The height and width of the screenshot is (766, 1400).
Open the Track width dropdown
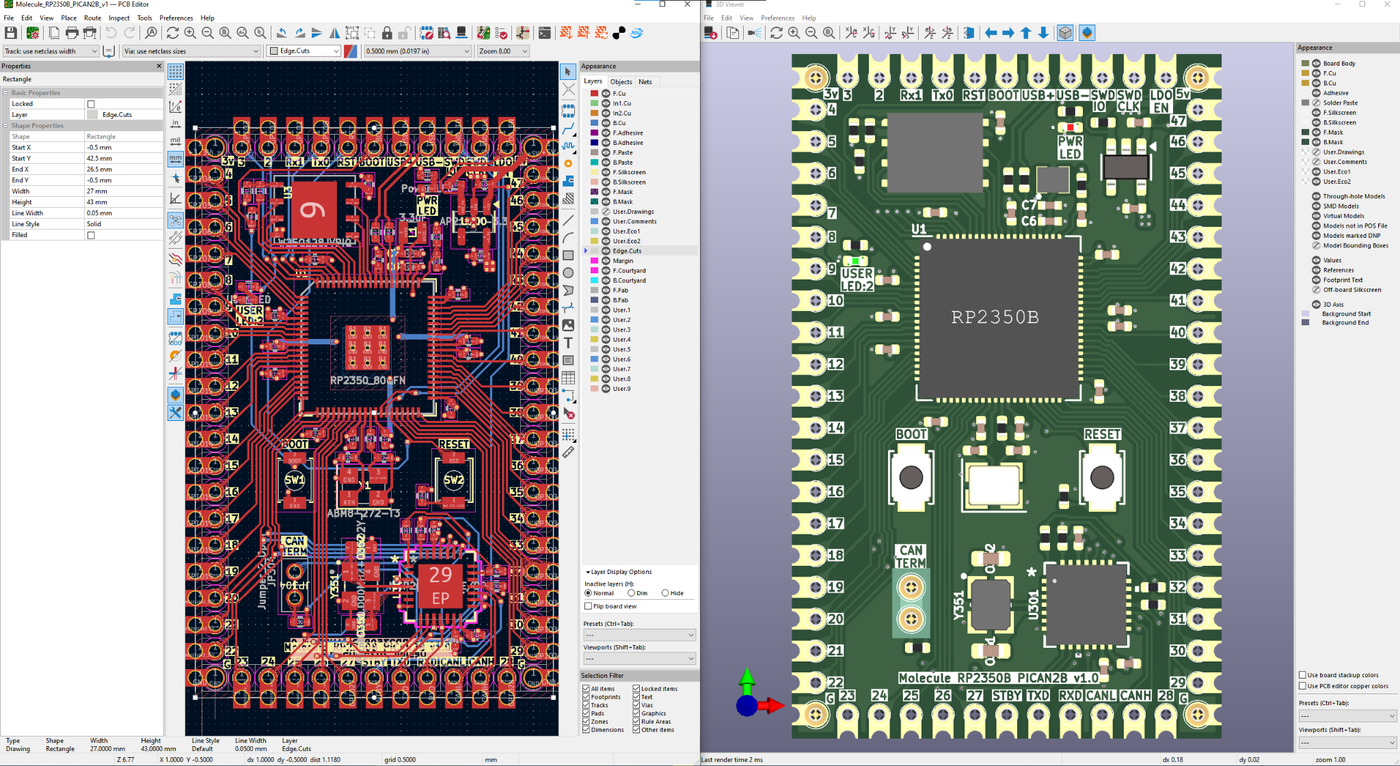51,51
